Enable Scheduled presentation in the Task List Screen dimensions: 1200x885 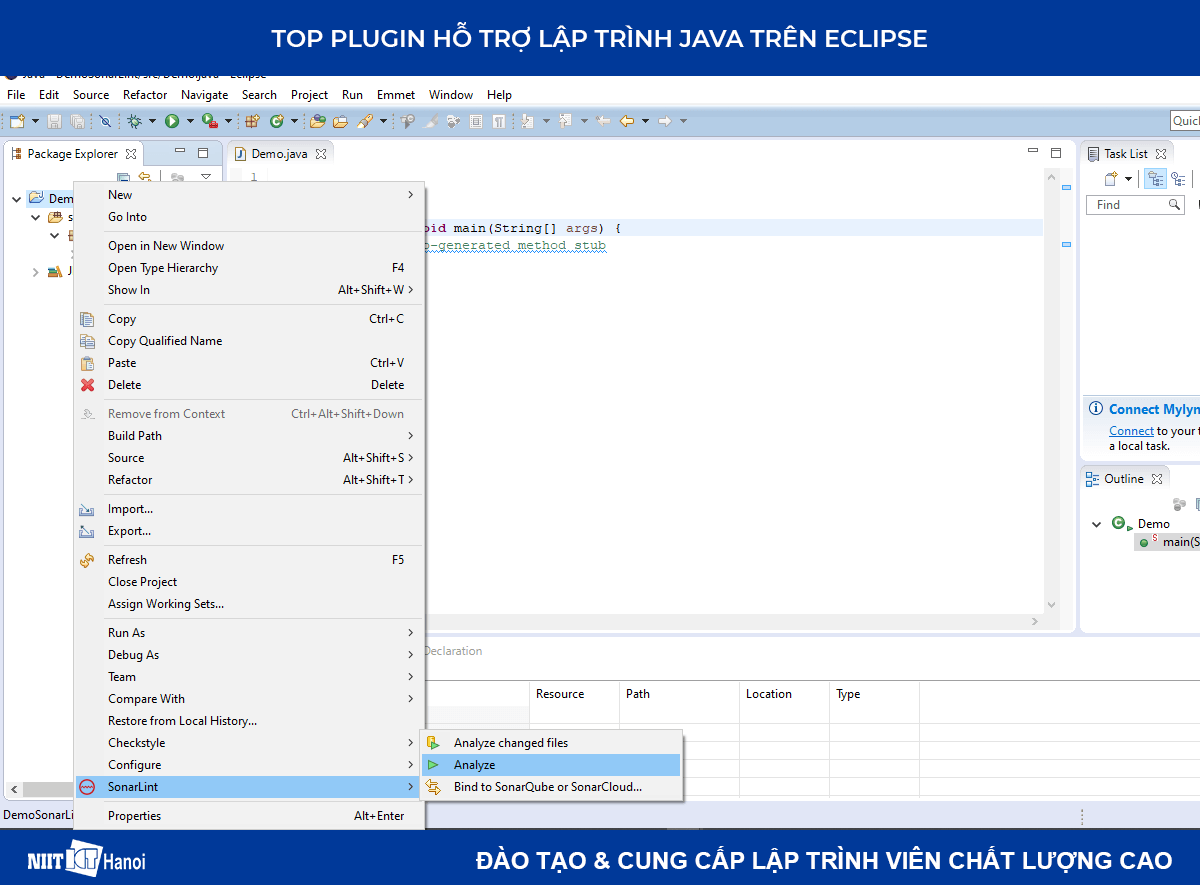click(1180, 179)
